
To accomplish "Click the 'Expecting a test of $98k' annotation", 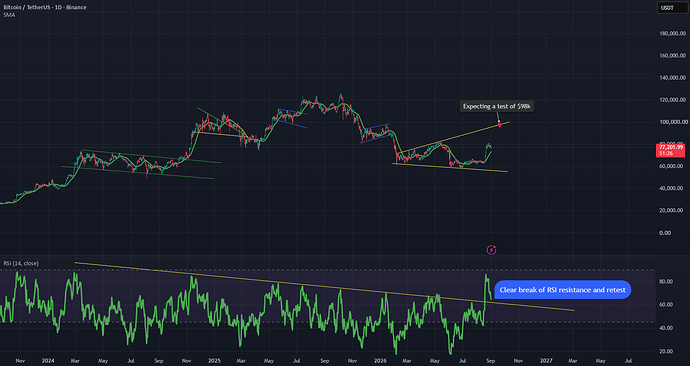I will tap(497, 106).
